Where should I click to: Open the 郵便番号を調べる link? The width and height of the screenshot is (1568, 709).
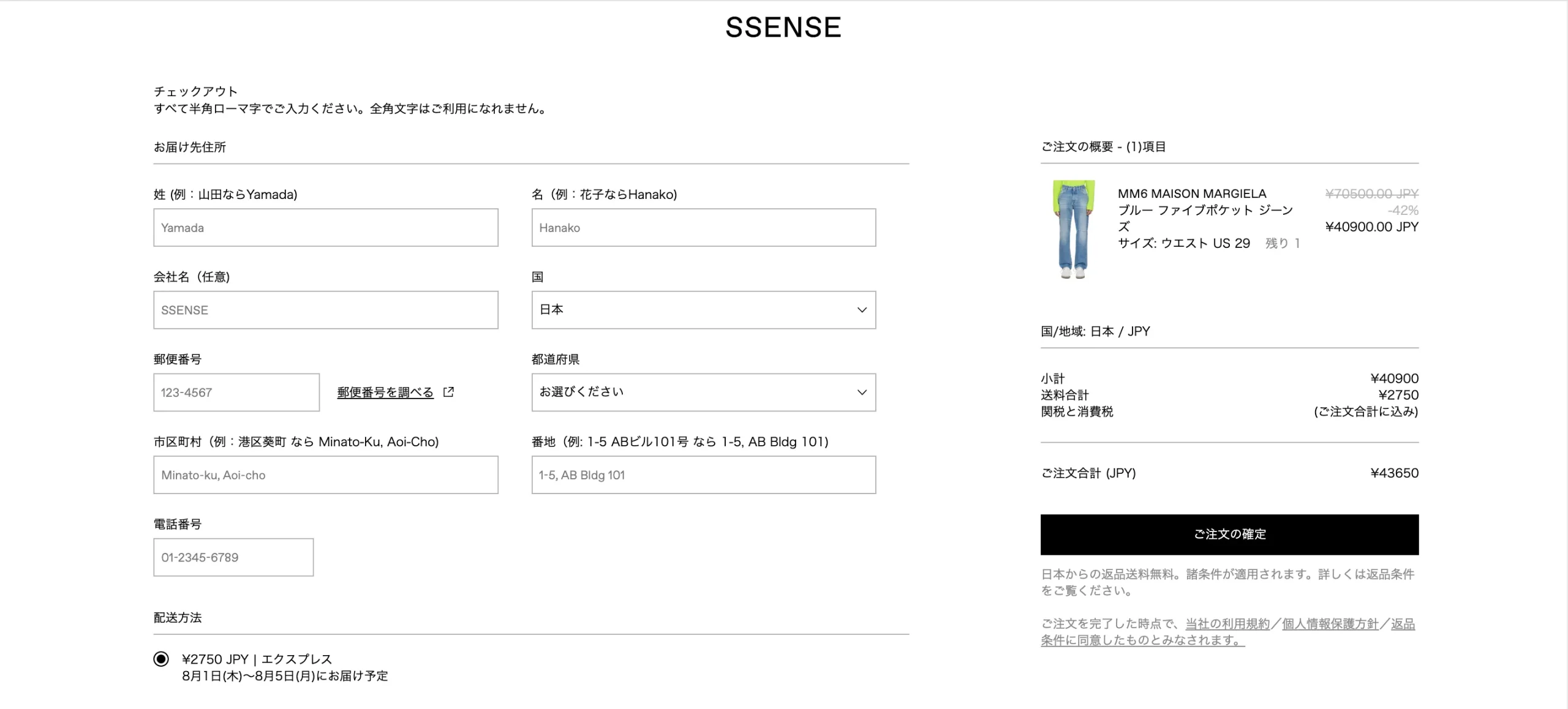[385, 392]
